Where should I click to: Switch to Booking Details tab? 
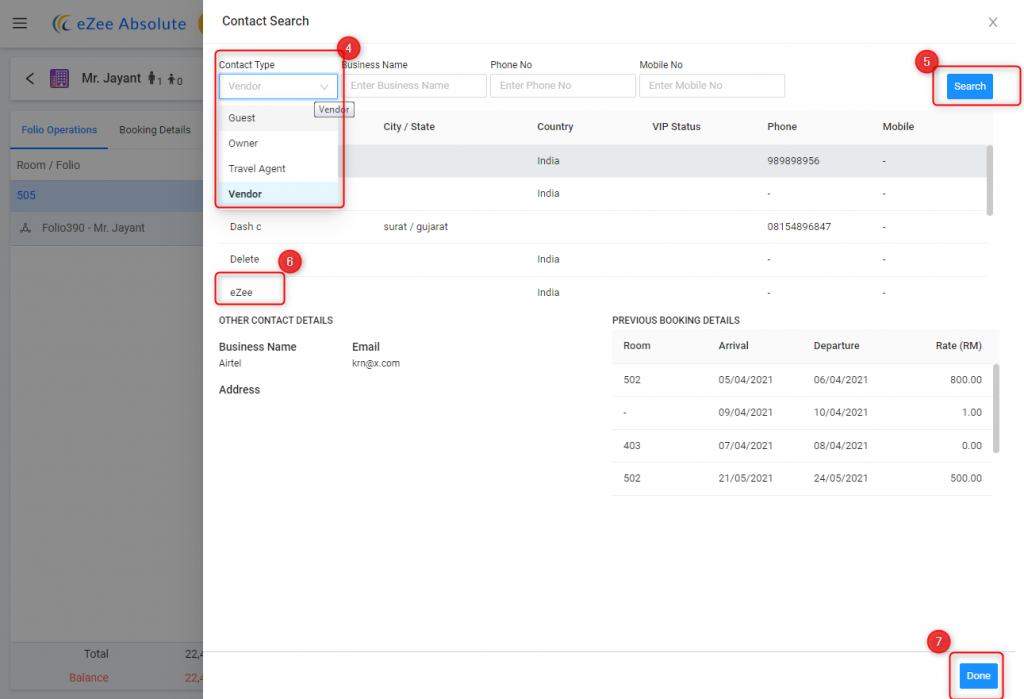click(155, 129)
